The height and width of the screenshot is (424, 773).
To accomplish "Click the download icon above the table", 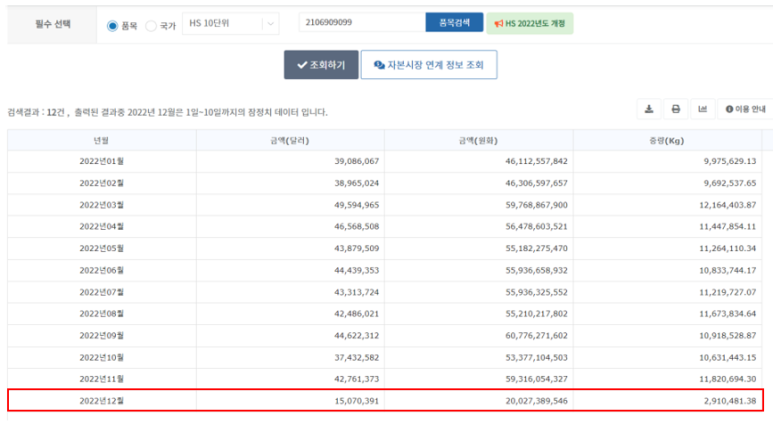I will click(649, 109).
